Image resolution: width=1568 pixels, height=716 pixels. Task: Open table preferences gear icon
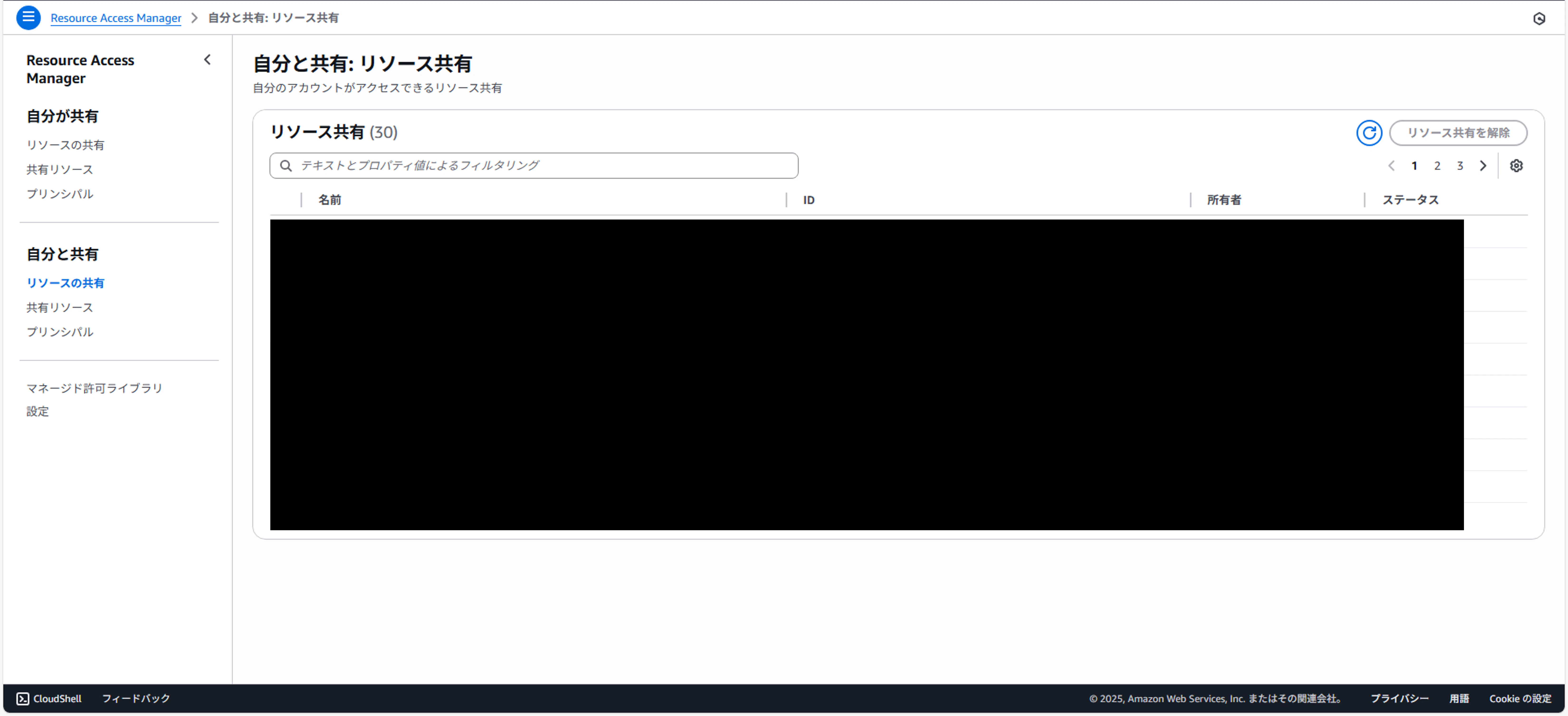[1516, 166]
